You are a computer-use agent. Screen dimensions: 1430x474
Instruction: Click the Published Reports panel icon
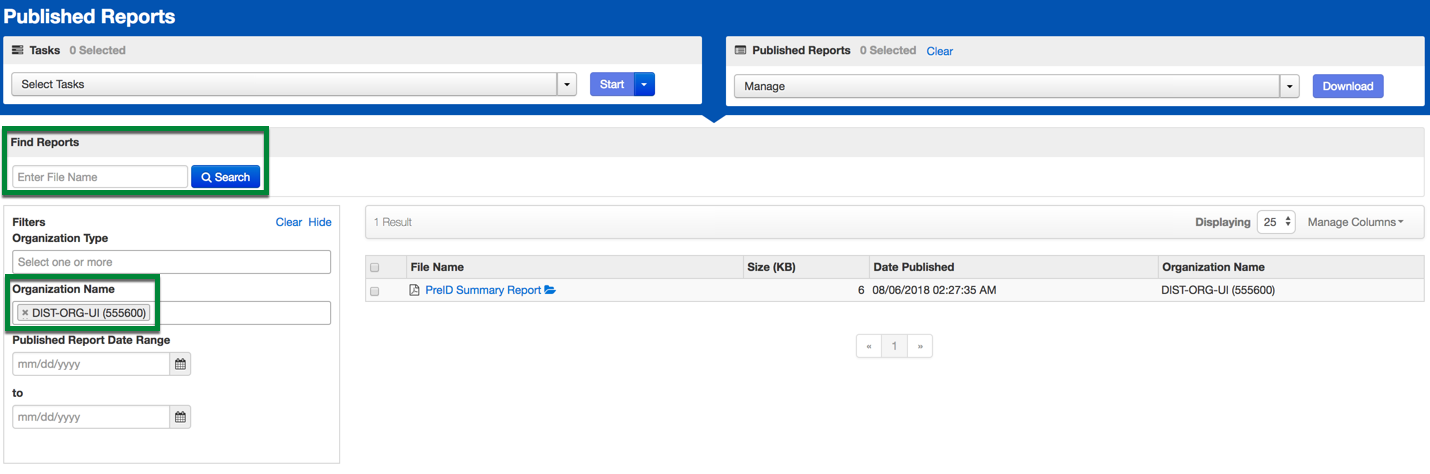740,50
